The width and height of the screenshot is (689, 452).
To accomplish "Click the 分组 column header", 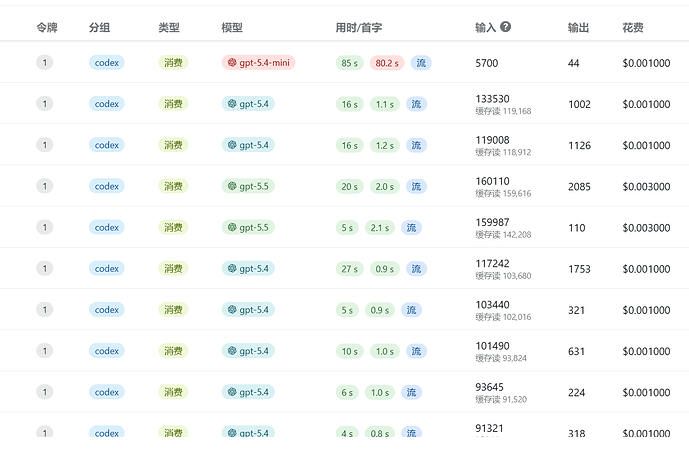I will 99,28.
